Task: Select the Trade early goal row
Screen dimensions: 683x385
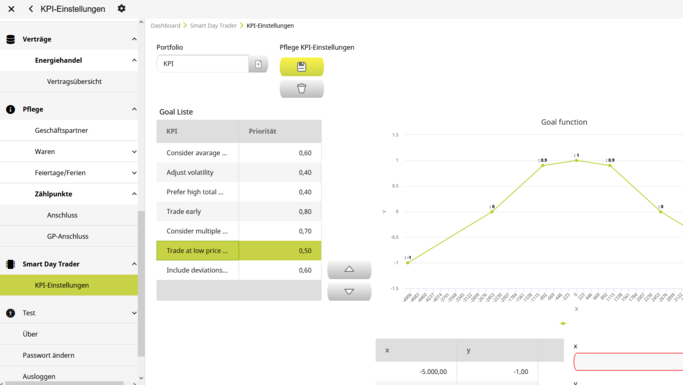Action: 239,211
